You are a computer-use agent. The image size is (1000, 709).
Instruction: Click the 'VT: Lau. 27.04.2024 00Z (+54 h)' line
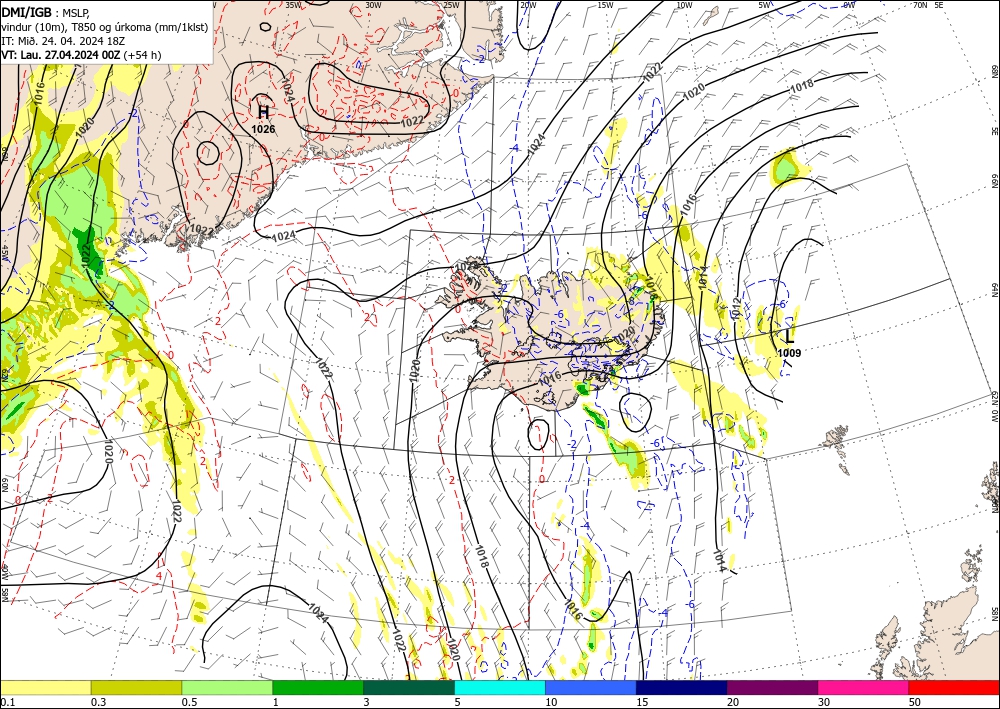point(81,55)
